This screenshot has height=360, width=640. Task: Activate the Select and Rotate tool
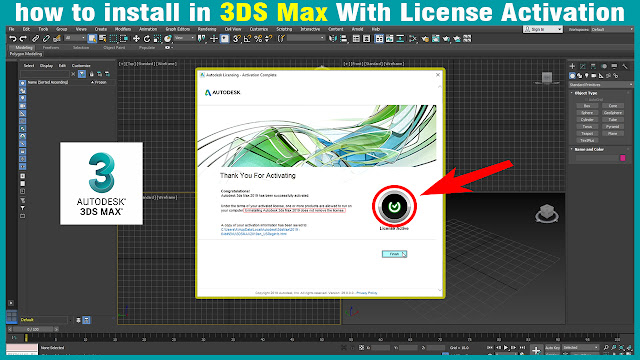[x=147, y=39]
